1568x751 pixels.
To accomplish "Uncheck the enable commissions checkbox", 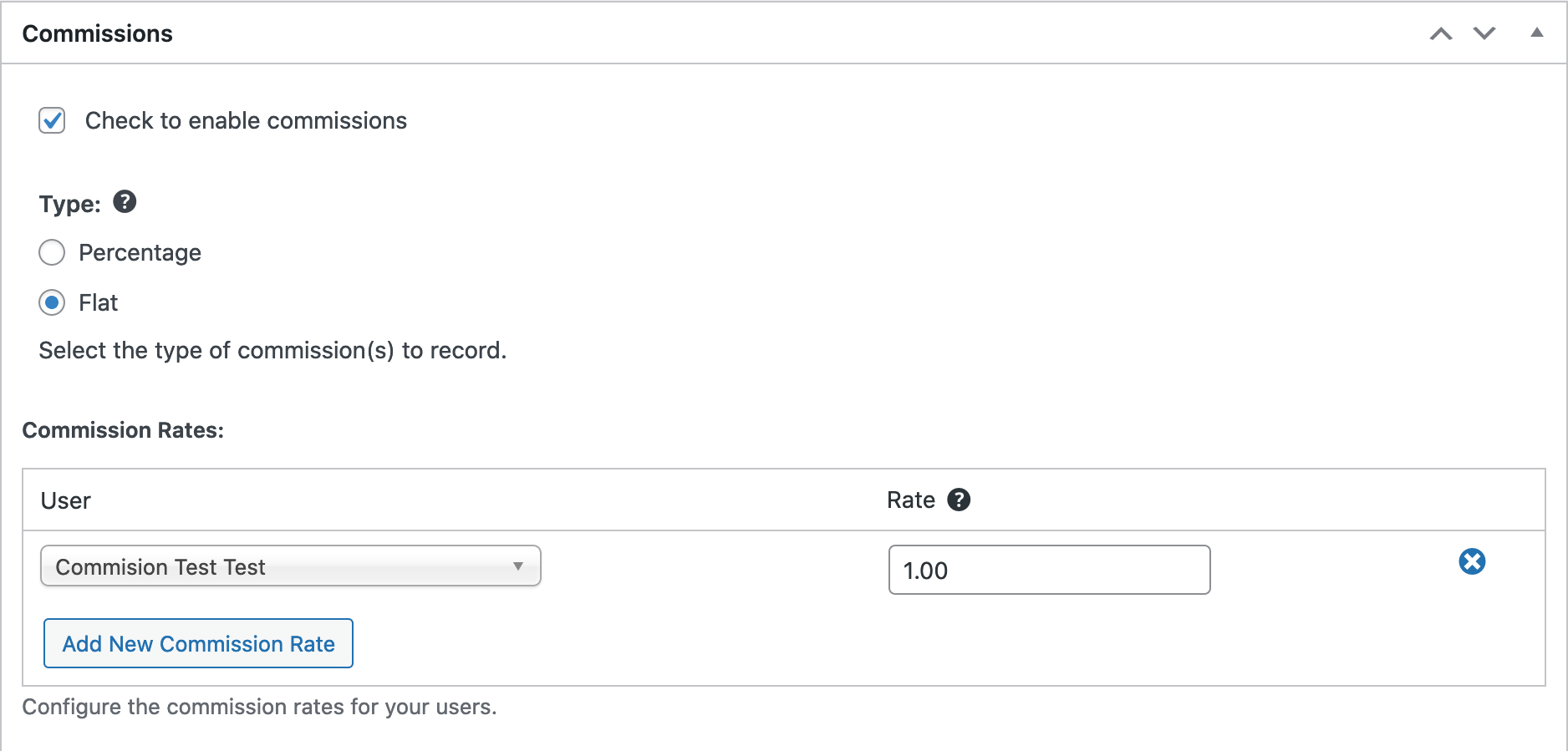I will pos(52,120).
